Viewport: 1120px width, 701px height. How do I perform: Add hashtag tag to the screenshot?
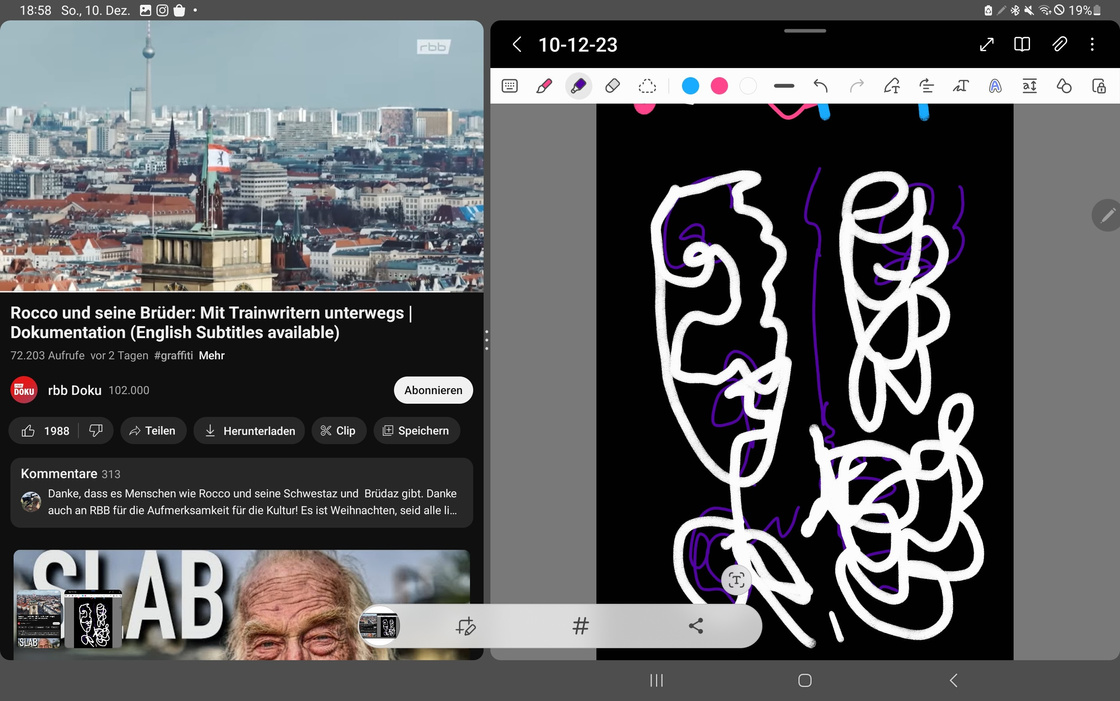[580, 626]
